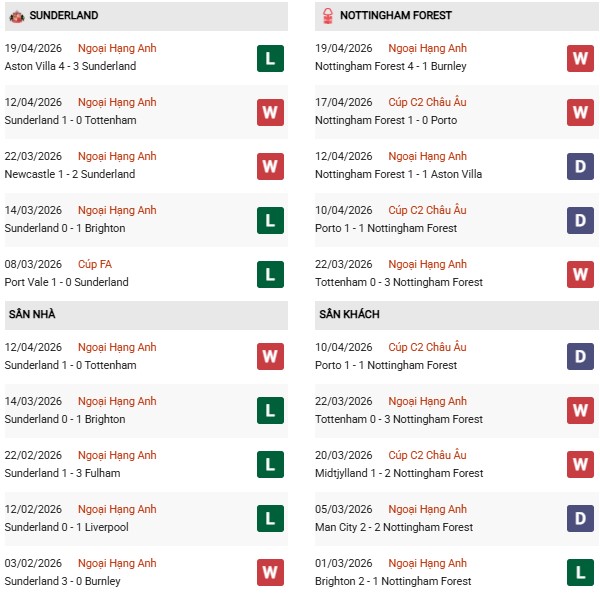This screenshot has width=600, height=594.
Task: Click the L badge for Aston Villa 4-3 Sunderland
Action: 270,58
